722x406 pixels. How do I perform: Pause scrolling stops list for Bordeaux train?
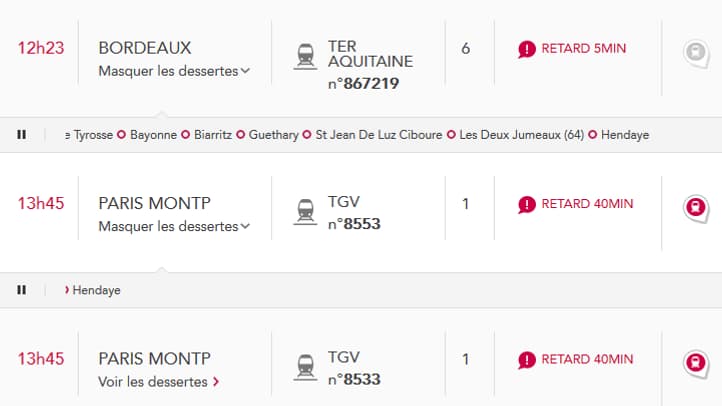[21, 134]
